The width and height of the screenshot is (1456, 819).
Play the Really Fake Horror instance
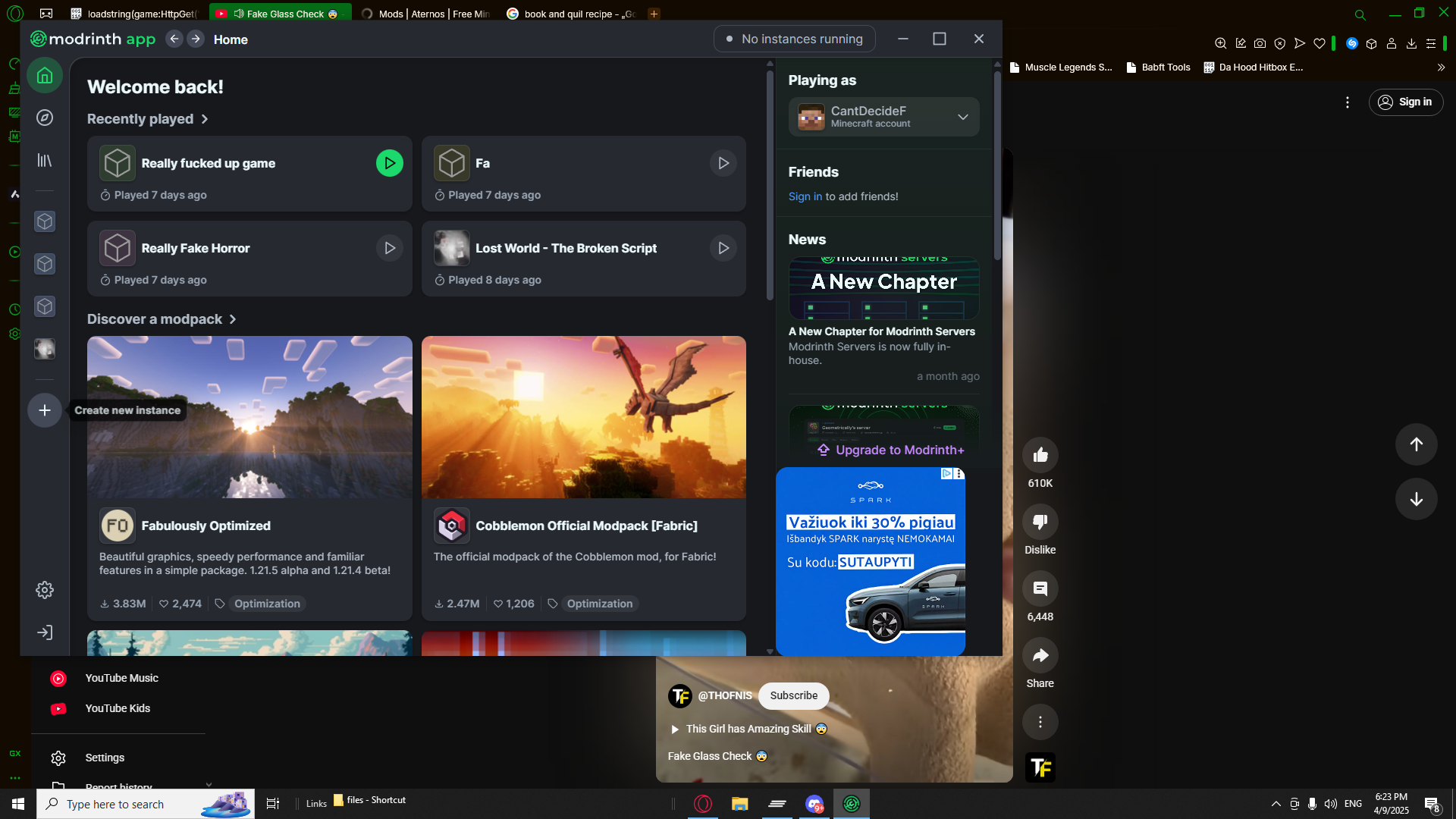tap(390, 248)
